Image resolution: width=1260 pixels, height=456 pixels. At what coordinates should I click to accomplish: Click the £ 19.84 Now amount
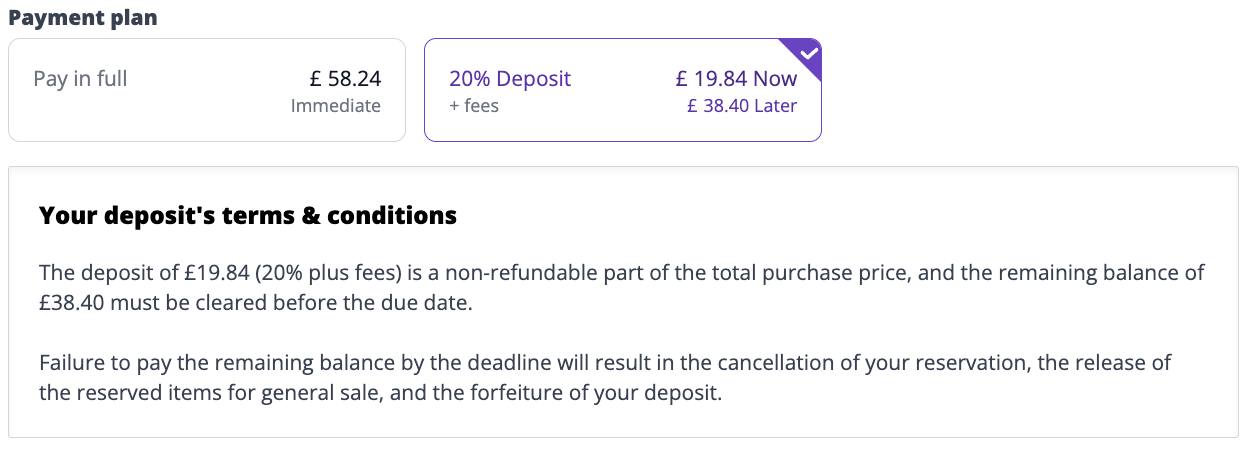[736, 79]
